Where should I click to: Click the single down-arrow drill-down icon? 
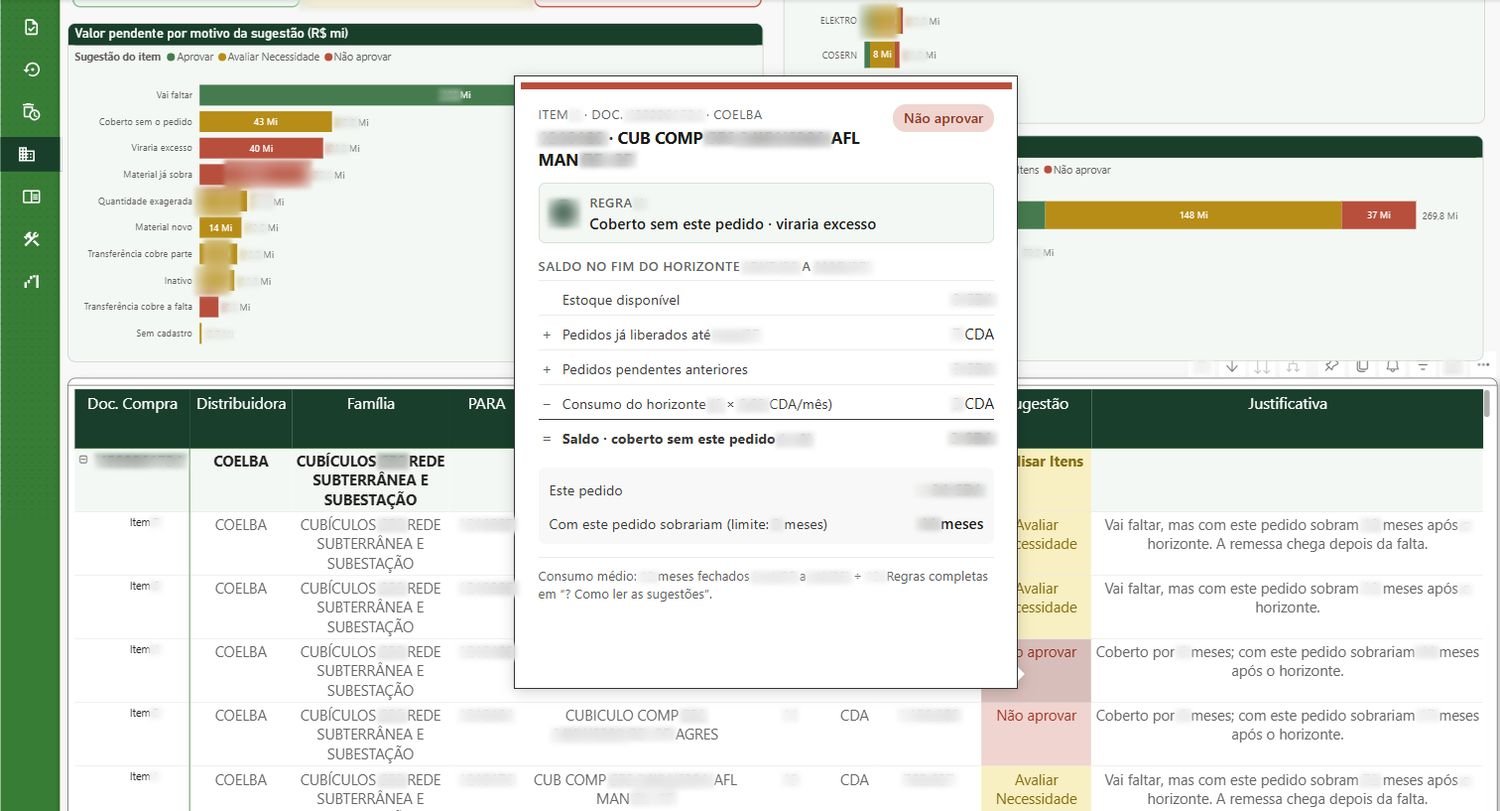coord(1232,367)
